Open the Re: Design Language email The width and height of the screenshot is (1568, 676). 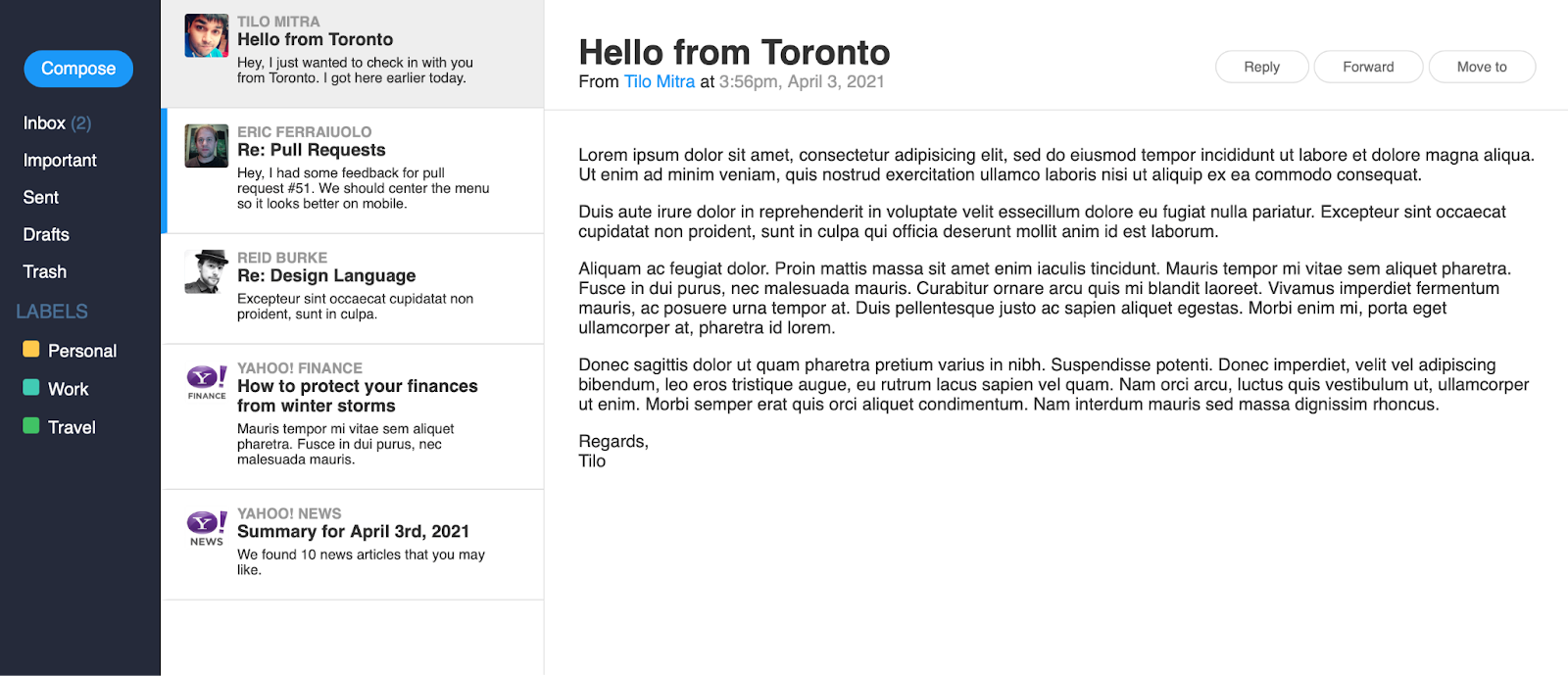pos(326,276)
